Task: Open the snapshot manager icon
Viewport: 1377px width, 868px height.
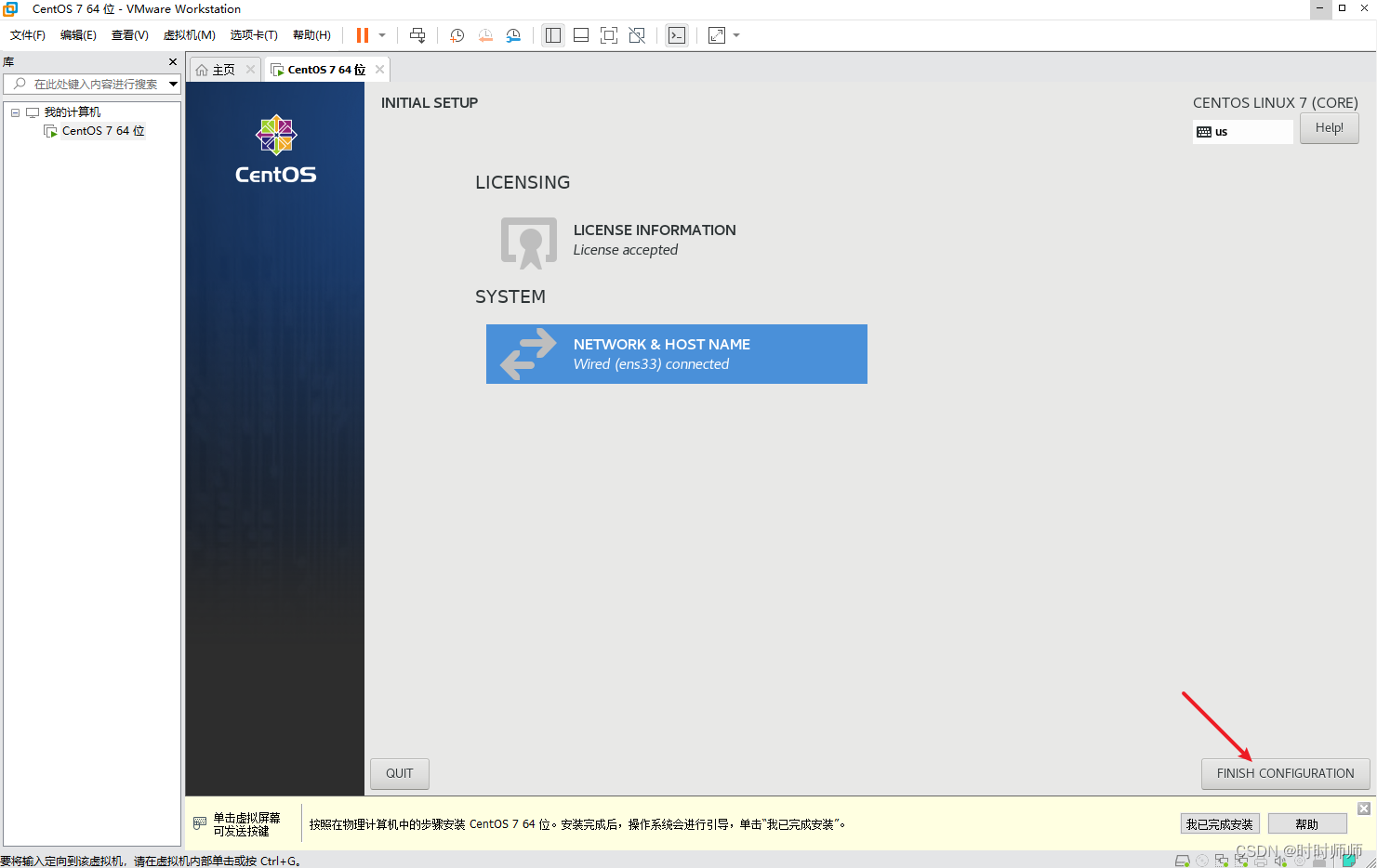Action: coord(513,35)
